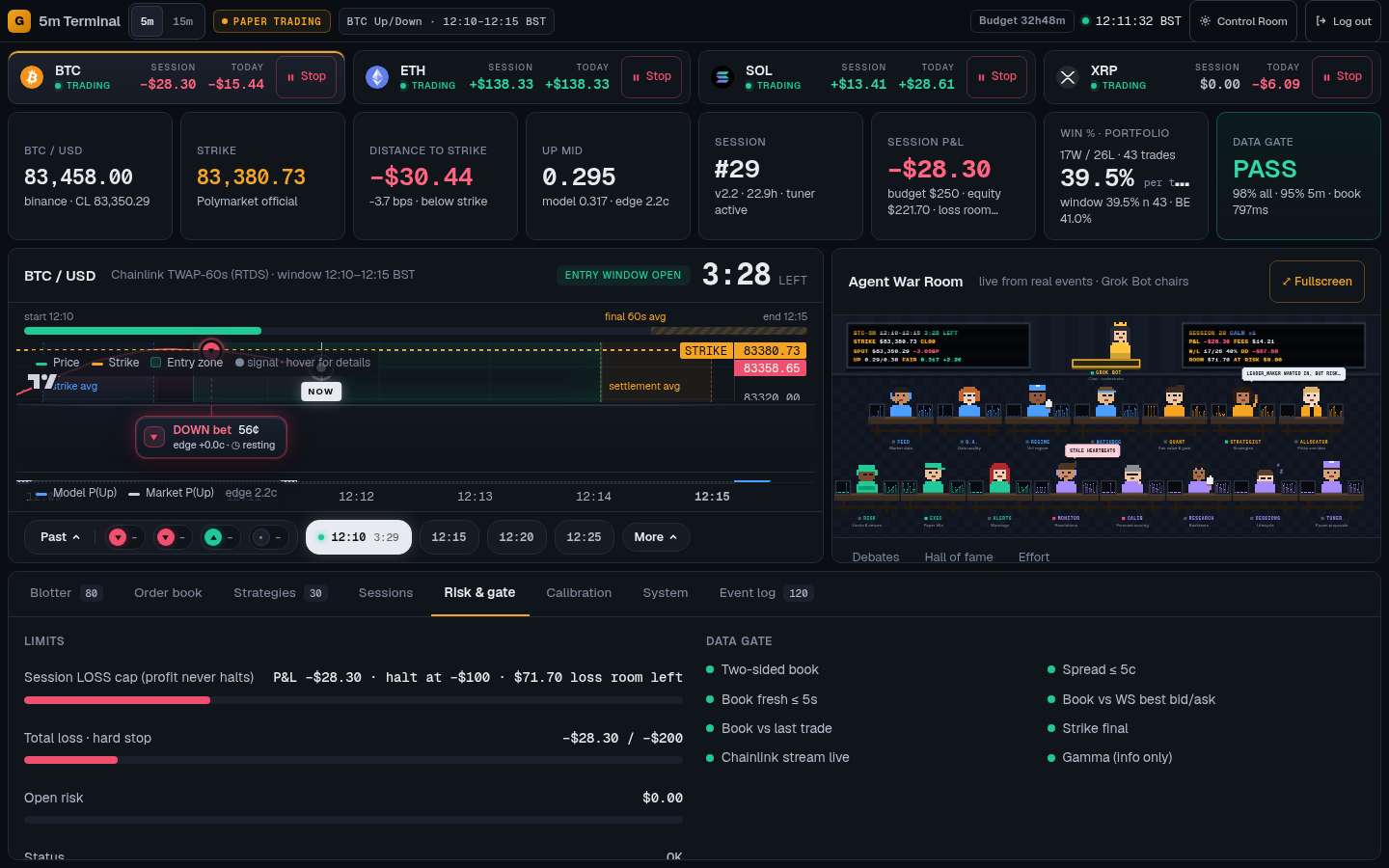Click the Grok Bot crowned chair avatar

tap(1120, 340)
